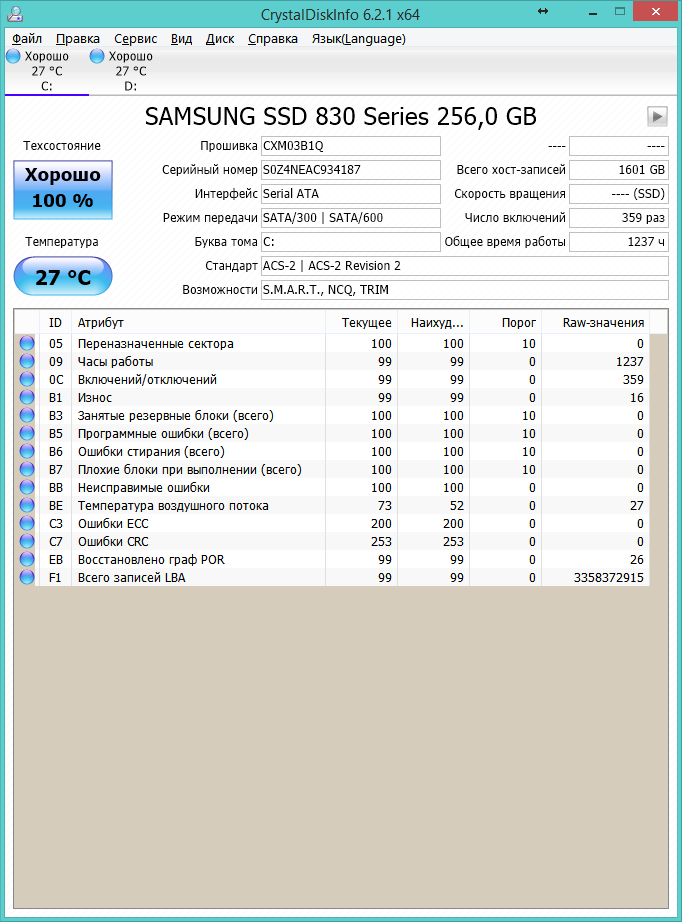Select the Включений/отключений row
Viewport: 682px width, 922px height.
(332, 379)
